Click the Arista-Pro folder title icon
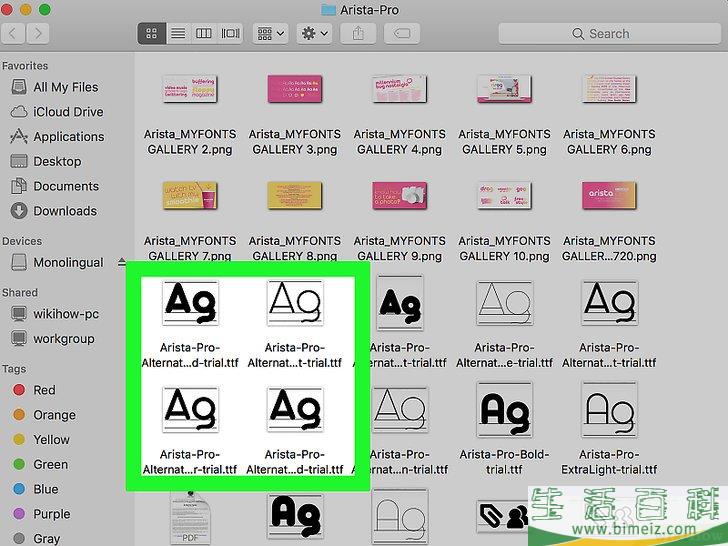728x546 pixels. (328, 10)
